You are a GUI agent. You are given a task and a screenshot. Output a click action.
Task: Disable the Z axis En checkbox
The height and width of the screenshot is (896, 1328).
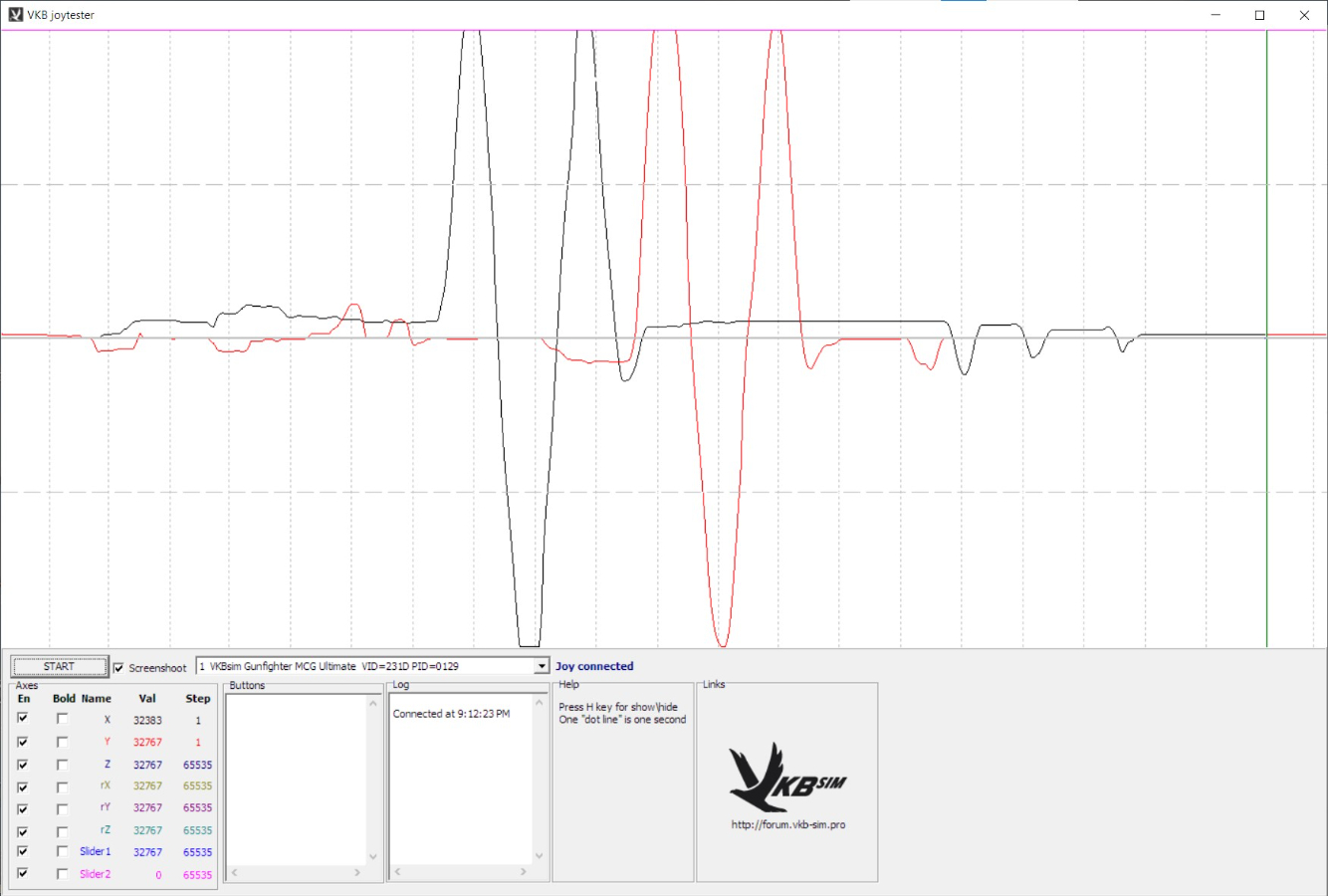pos(23,765)
